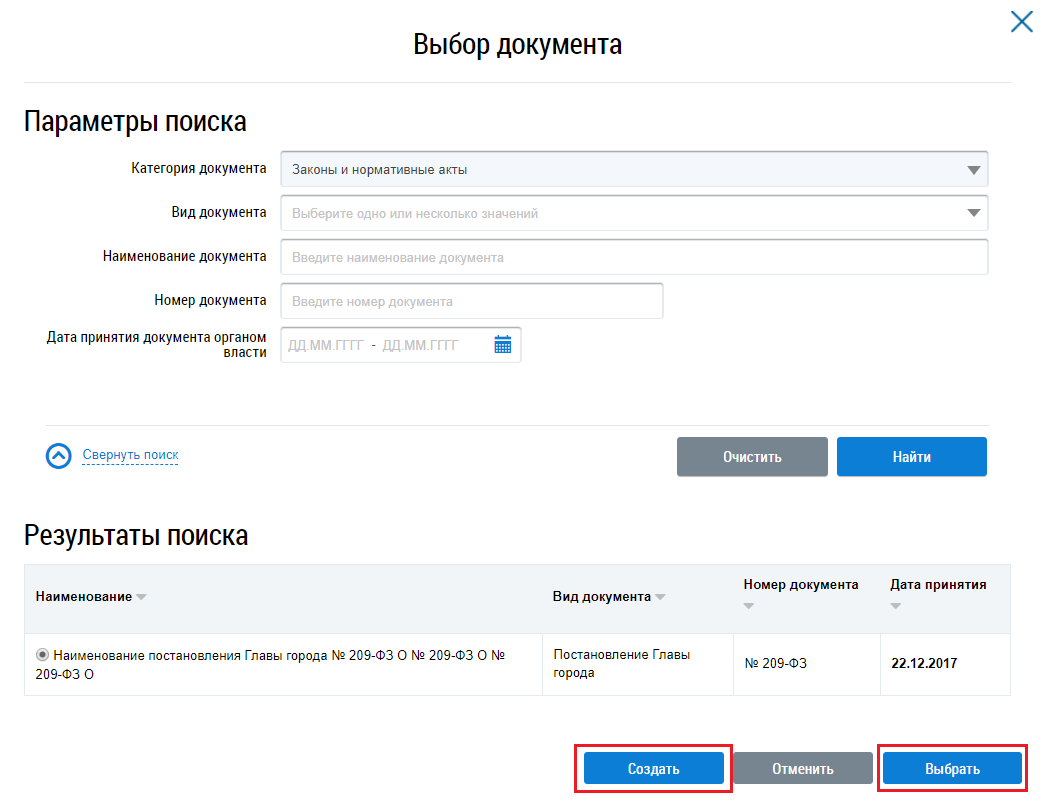Open the calendar date picker icon
Screen dimensions: 1042x803
pyautogui.click(x=502, y=345)
